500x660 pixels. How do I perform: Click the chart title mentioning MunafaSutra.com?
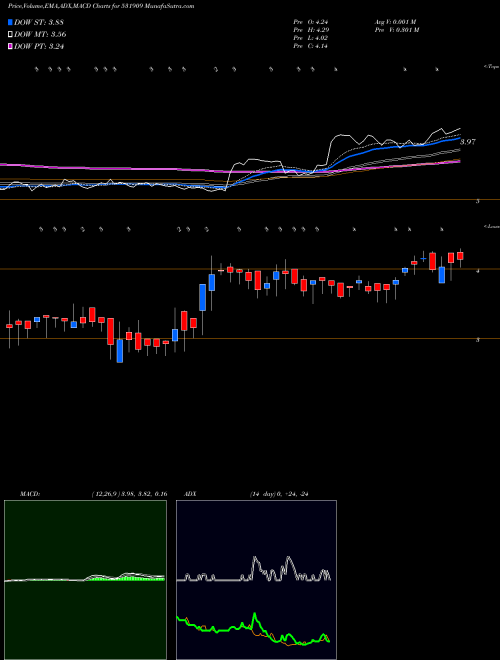click(x=101, y=7)
